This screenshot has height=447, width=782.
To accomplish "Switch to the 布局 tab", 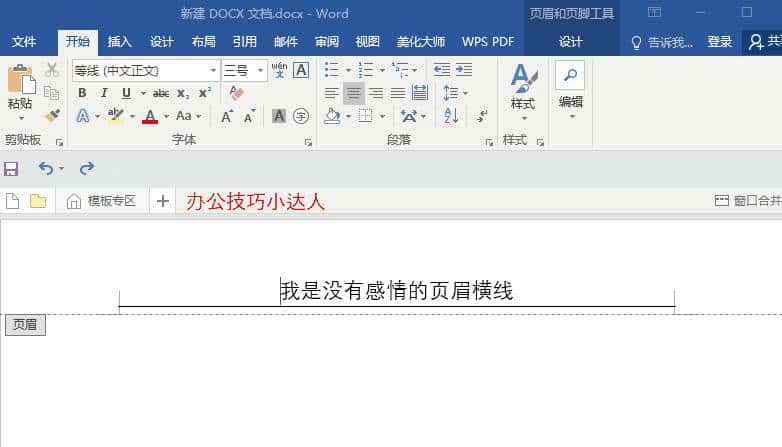I will pyautogui.click(x=203, y=42).
